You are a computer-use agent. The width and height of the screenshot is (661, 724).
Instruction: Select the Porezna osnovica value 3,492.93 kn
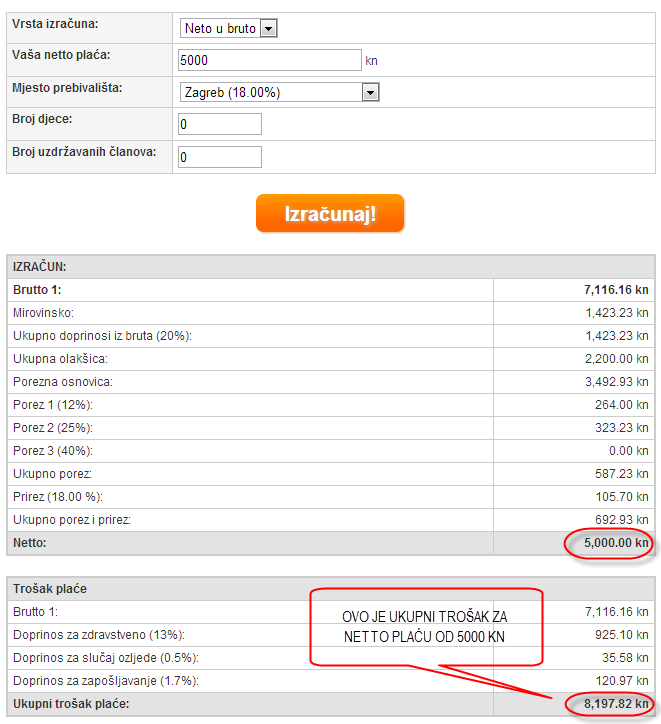[617, 382]
